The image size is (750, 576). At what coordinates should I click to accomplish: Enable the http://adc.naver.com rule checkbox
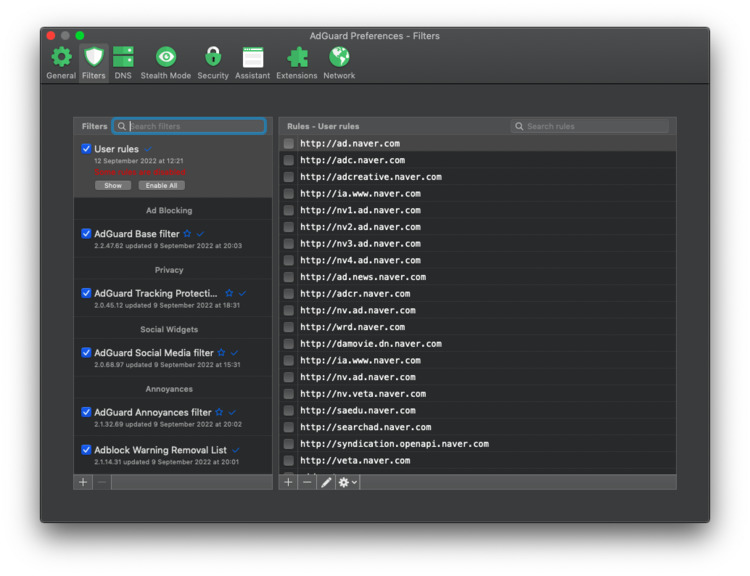click(x=288, y=160)
